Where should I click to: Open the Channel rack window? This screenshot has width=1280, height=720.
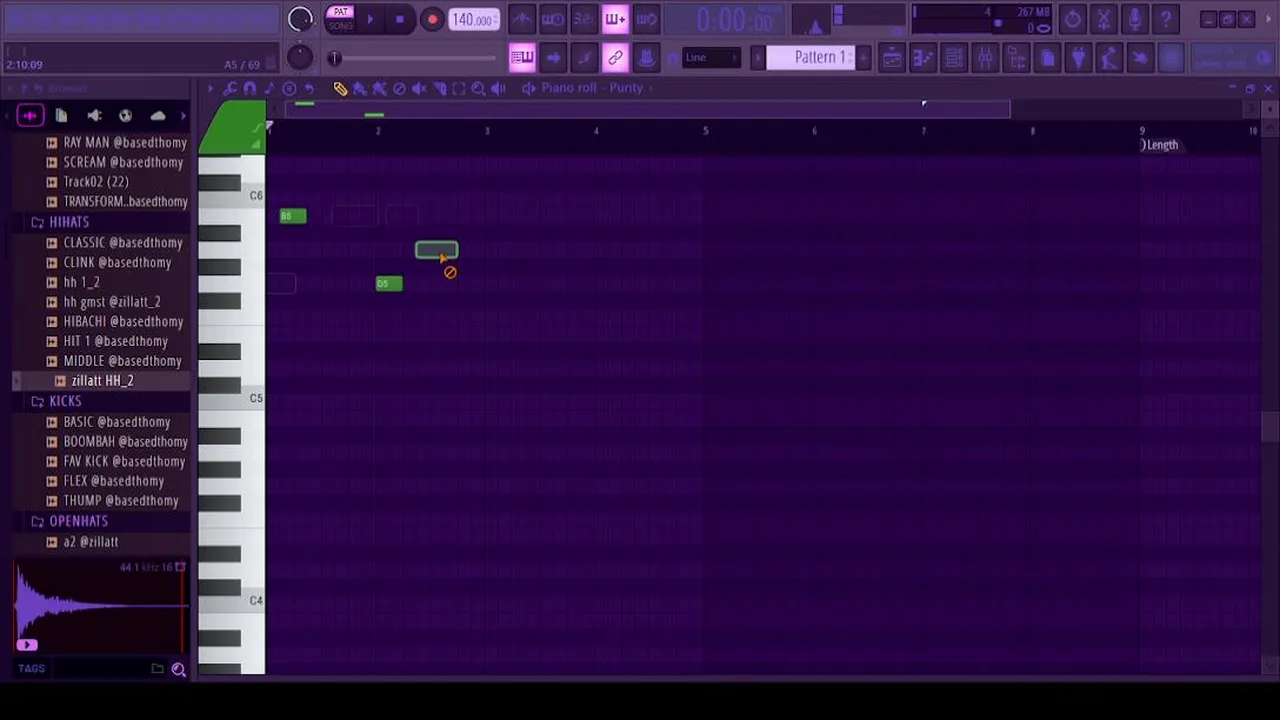(954, 58)
